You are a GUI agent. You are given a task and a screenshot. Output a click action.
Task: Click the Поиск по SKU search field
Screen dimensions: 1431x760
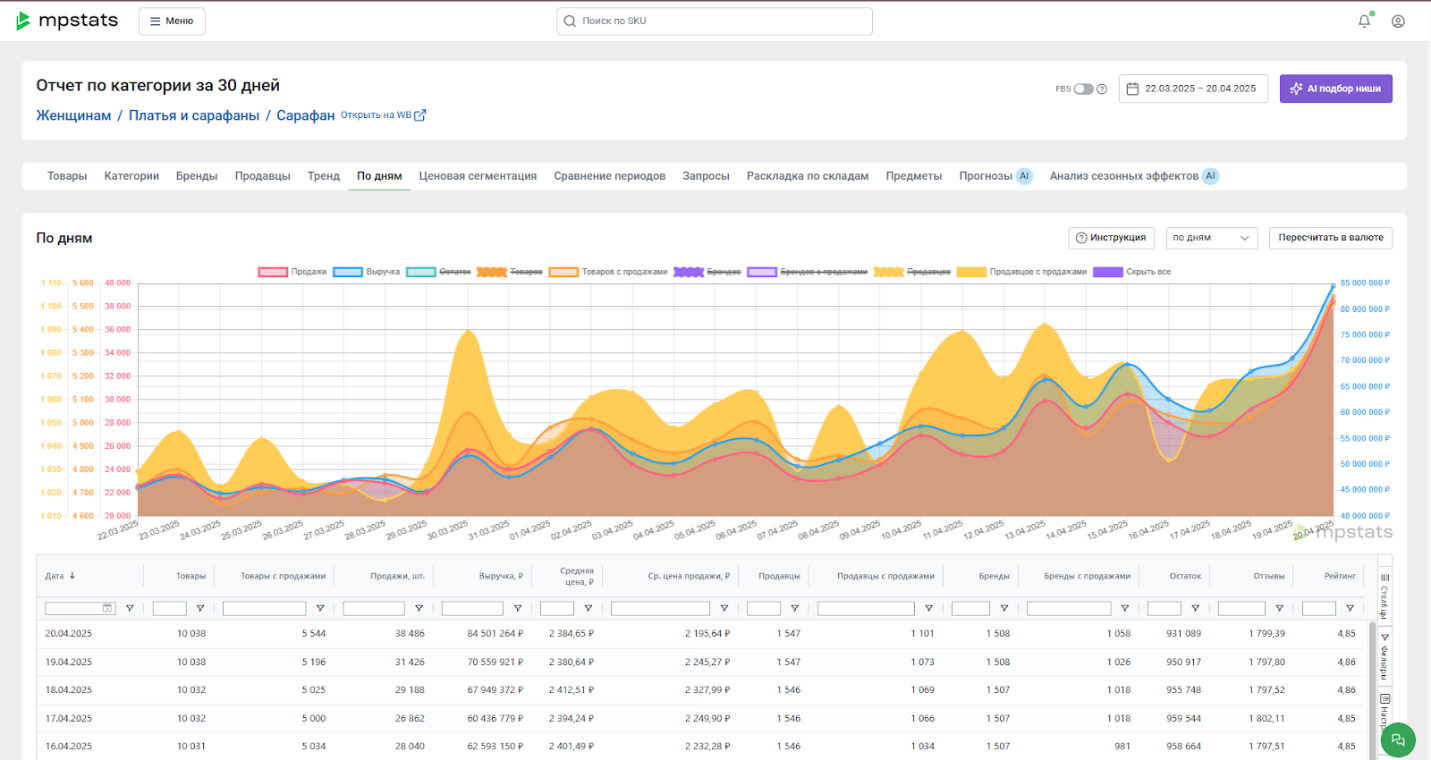(714, 21)
